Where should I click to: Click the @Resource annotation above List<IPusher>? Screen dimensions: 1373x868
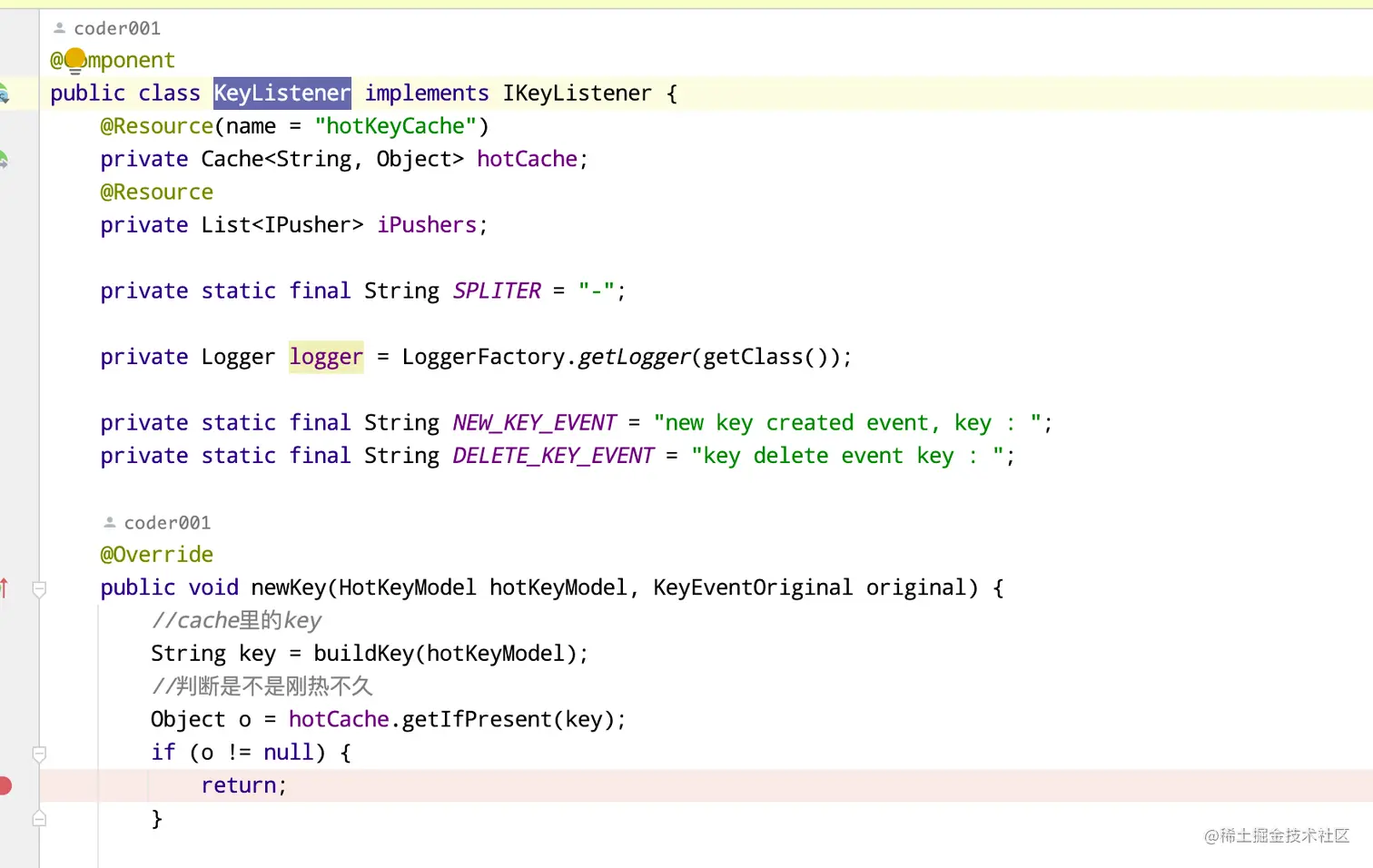tap(157, 192)
